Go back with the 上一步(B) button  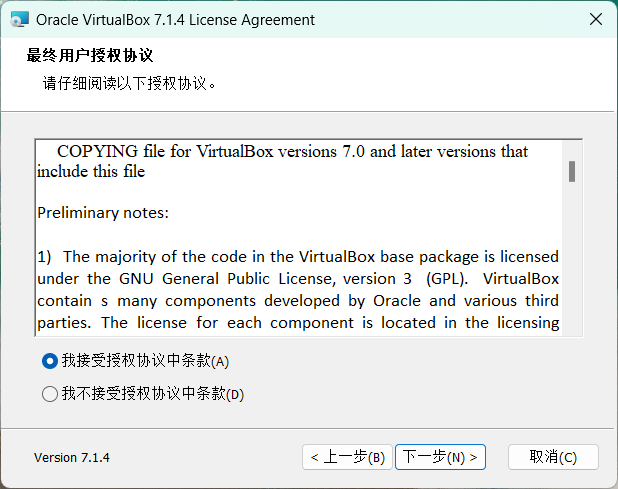(347, 457)
